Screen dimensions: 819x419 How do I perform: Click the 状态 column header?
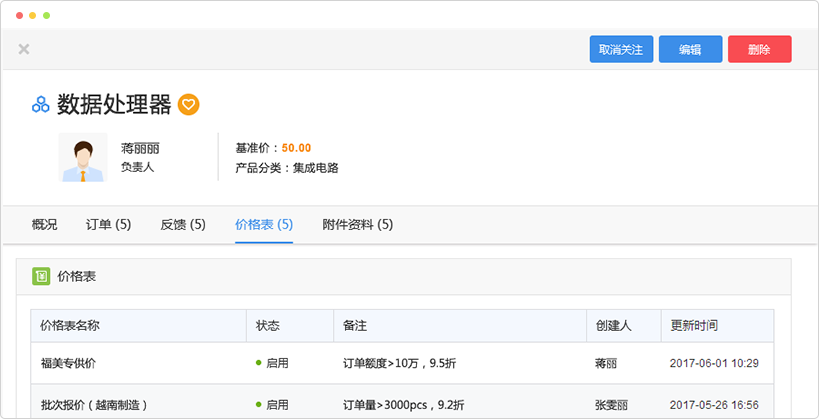coord(268,326)
